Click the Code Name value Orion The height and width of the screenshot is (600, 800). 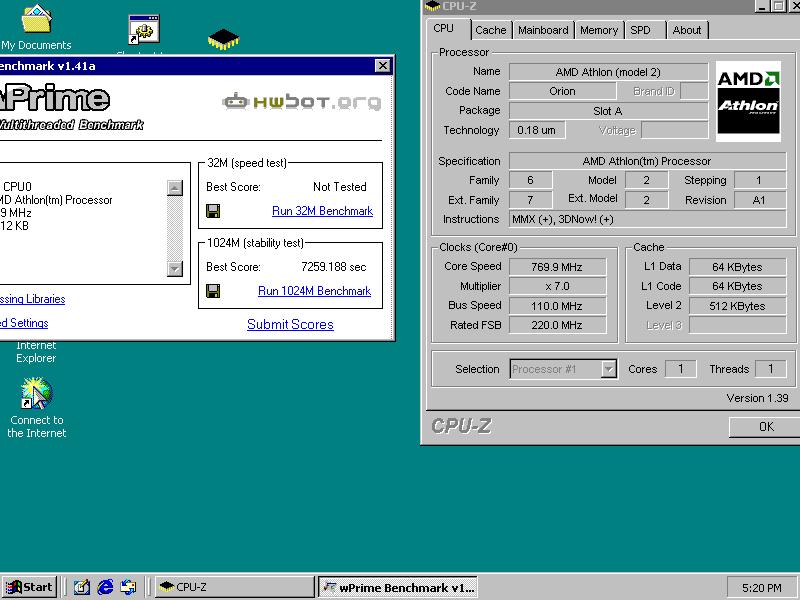click(x=562, y=91)
